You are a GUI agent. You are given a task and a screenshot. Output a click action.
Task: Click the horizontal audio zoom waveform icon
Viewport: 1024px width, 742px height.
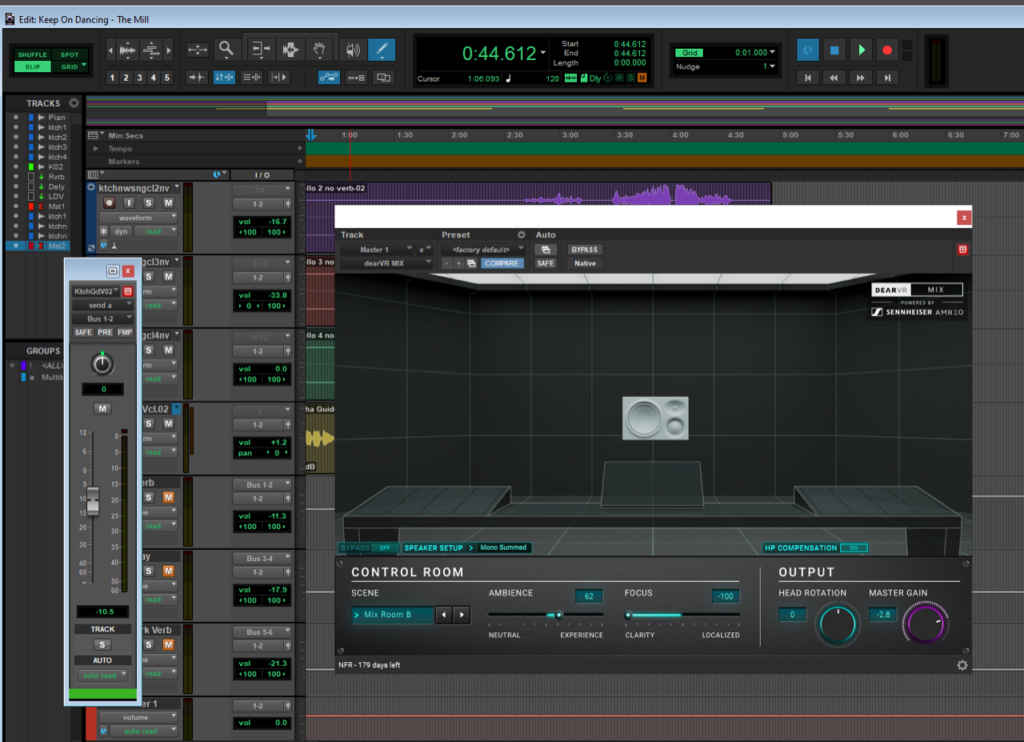[x=128, y=50]
